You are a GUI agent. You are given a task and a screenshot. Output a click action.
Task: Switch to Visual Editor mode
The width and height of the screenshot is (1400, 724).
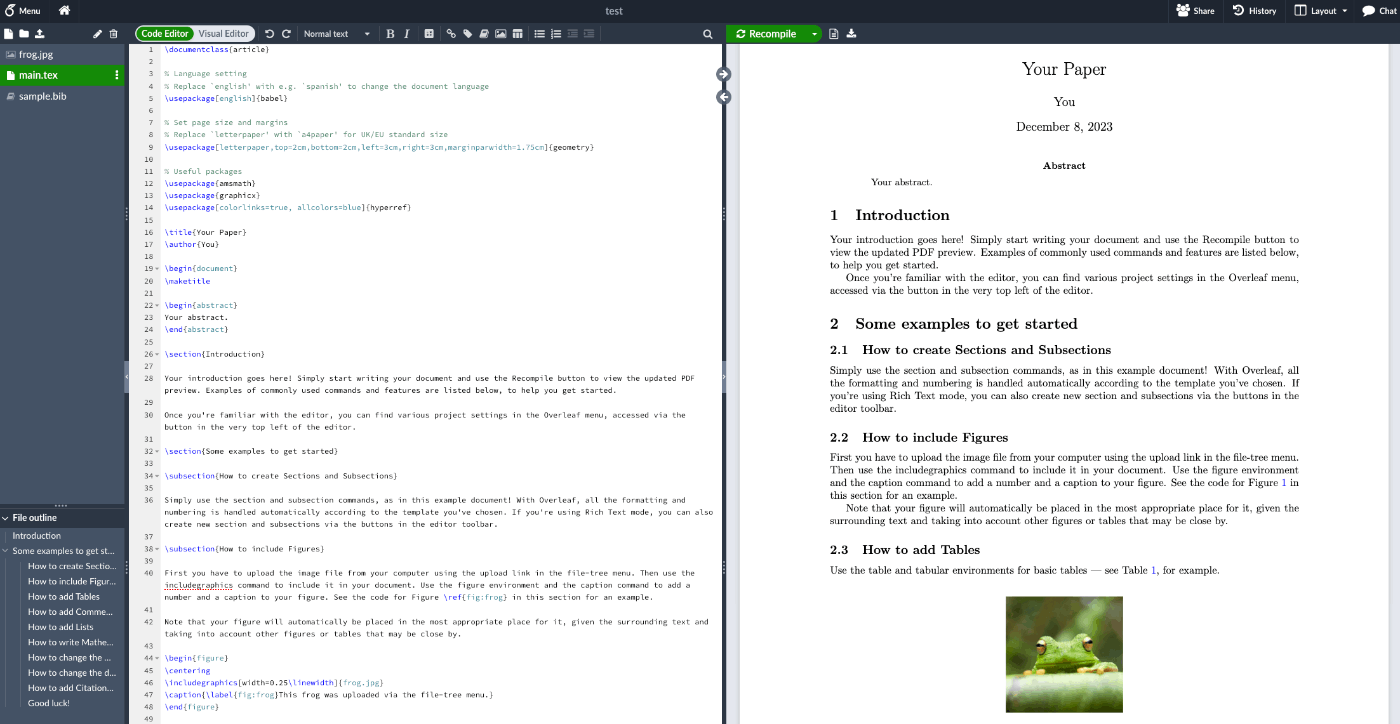pos(223,34)
